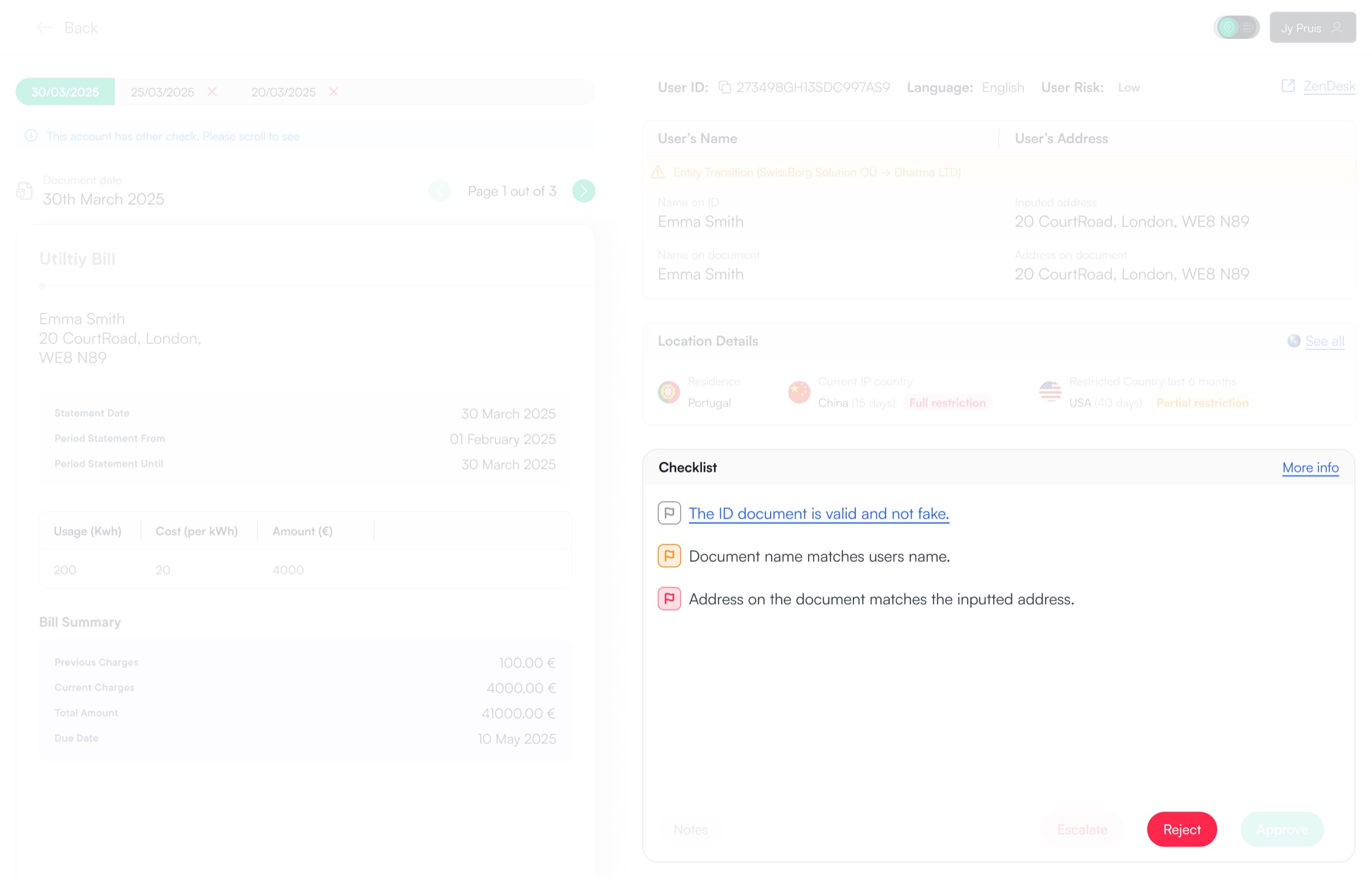
Task: Open ZenDesk external link
Action: point(1329,86)
